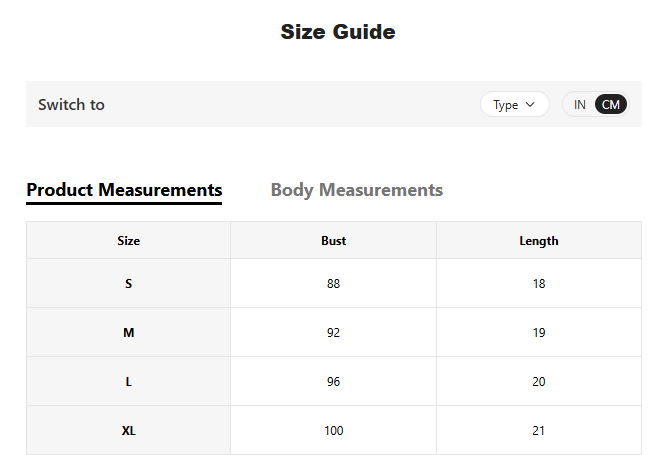Select the XL size row label
Viewport: 671px width, 455px height.
128,431
